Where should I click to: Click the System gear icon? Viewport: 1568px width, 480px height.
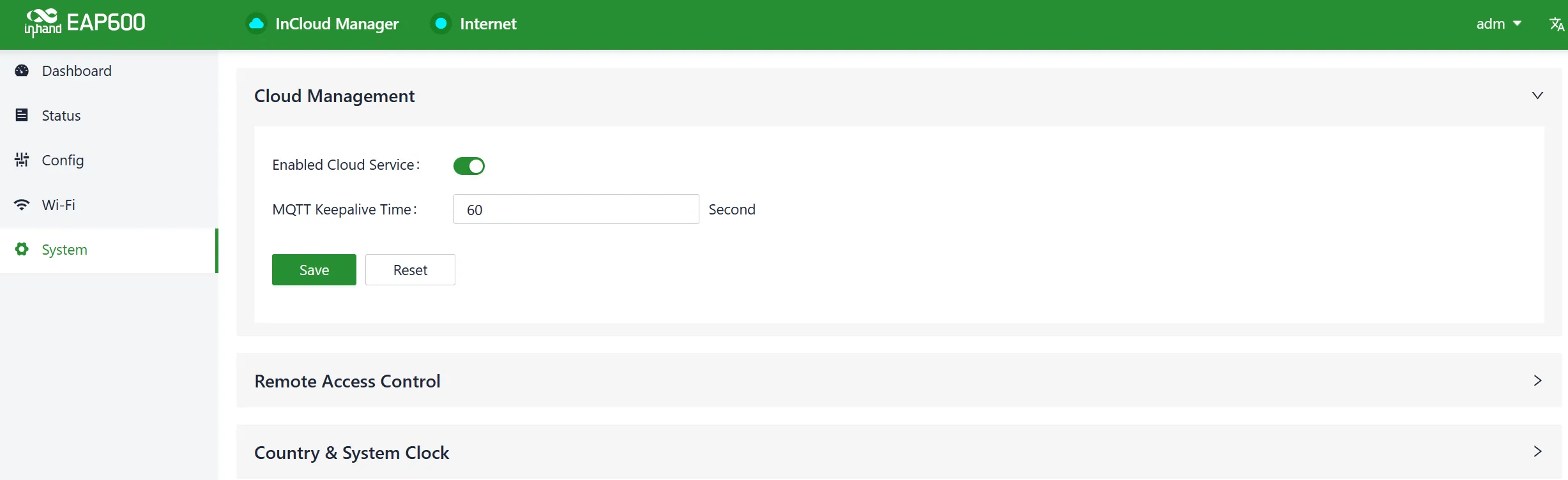pyautogui.click(x=22, y=249)
